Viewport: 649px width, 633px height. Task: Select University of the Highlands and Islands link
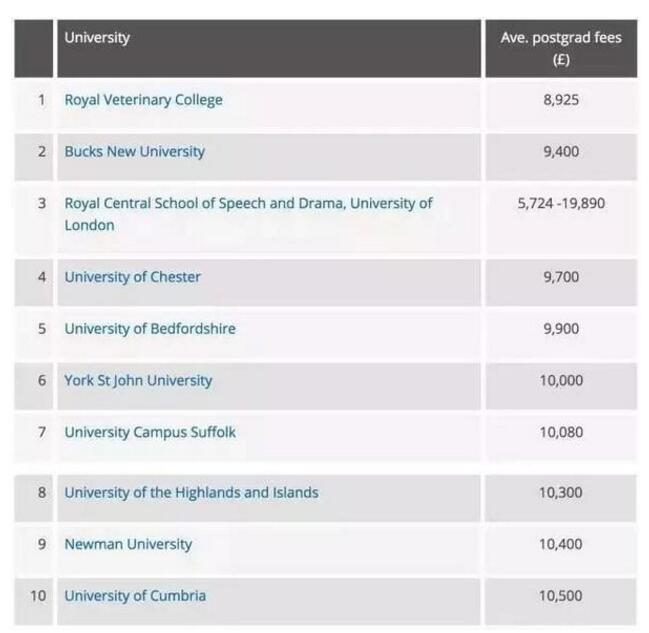click(191, 493)
